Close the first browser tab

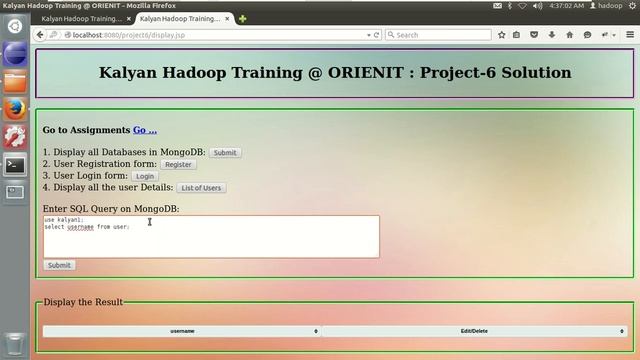coord(129,19)
